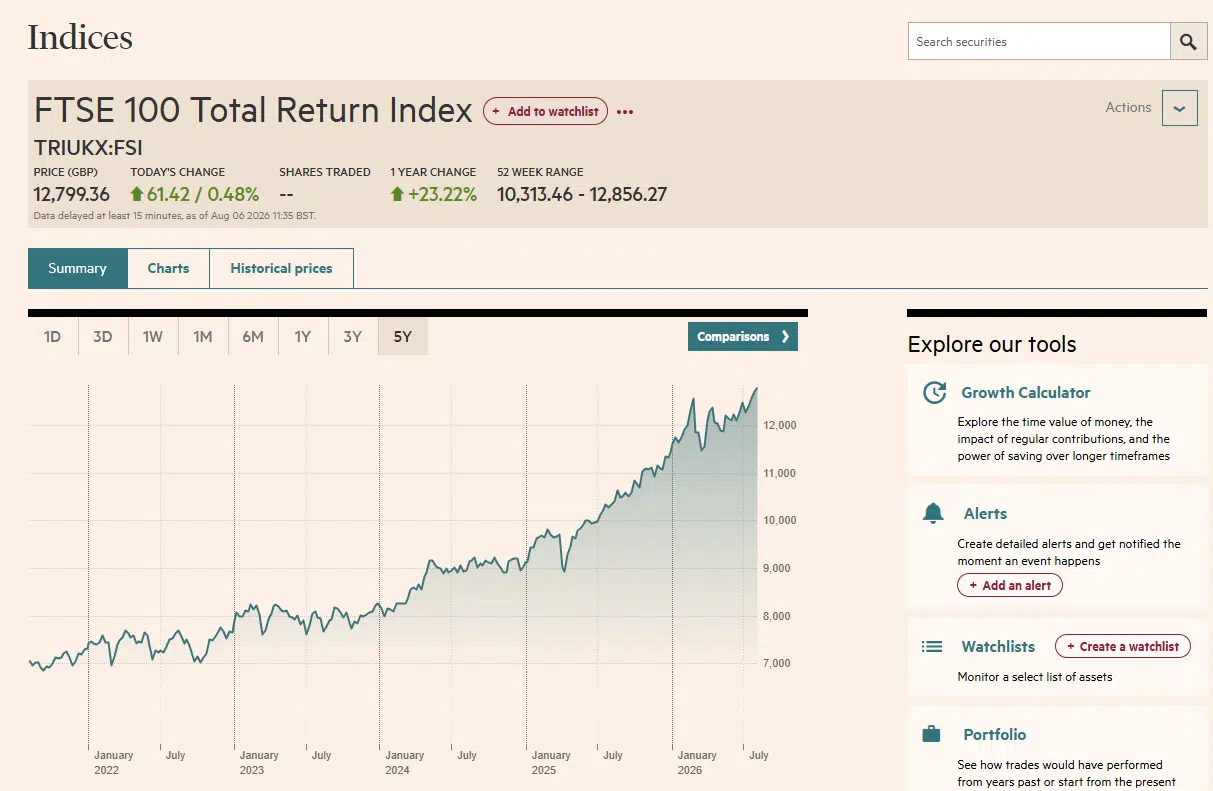Click the magnifier search button
The image size is (1213, 791).
(1188, 42)
